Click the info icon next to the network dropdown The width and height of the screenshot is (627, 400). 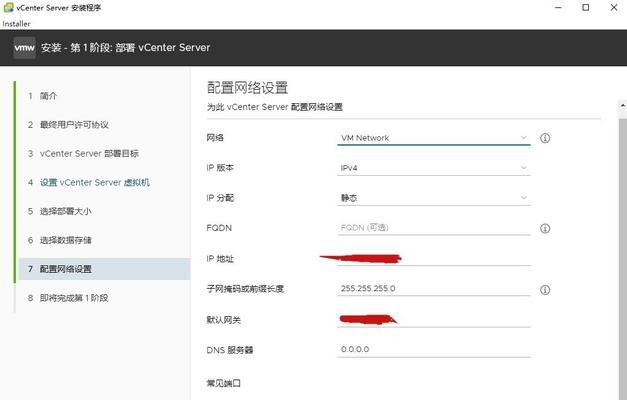tap(545, 138)
